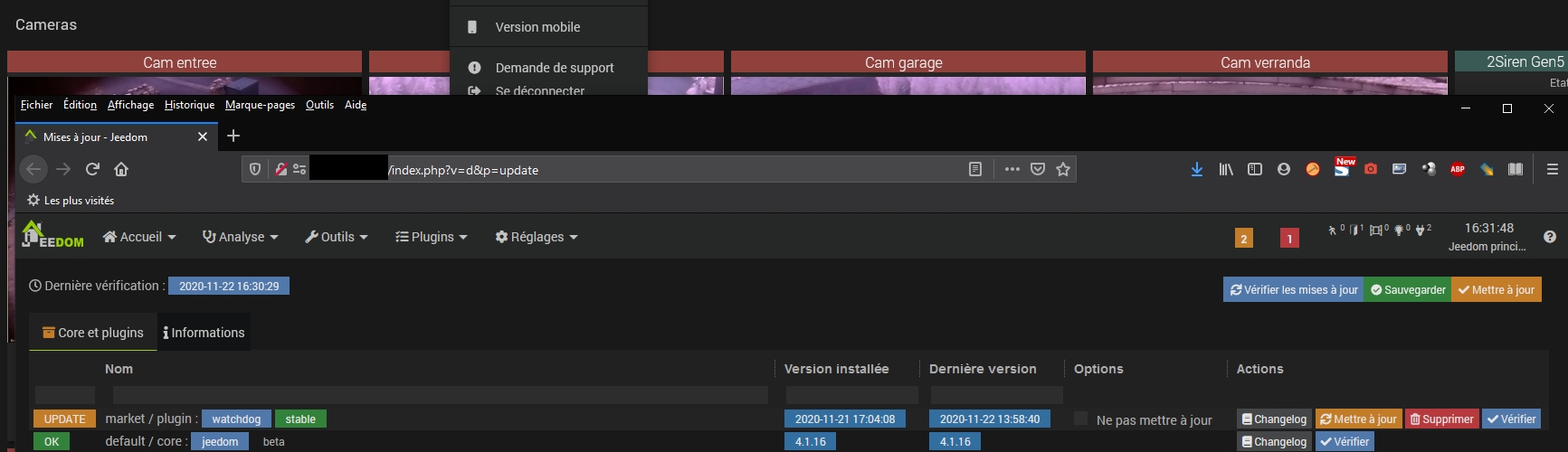1568x452 pixels.
Task: Reload the page with the refresh icon
Action: (92, 169)
